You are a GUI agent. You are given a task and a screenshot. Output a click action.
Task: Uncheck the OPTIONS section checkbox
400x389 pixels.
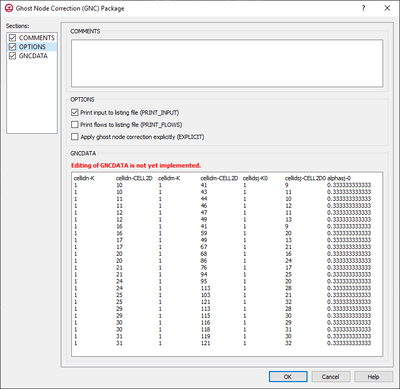tap(13, 47)
